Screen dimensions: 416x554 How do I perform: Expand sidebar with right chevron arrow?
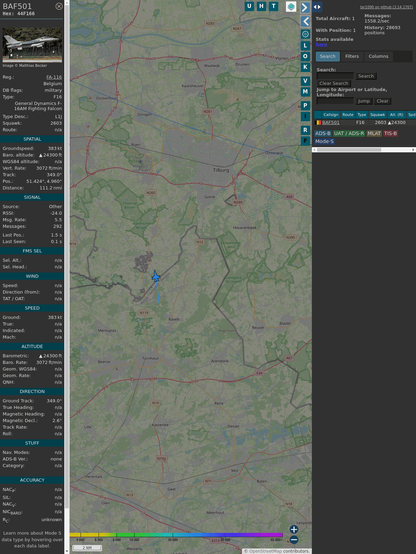tap(305, 8)
